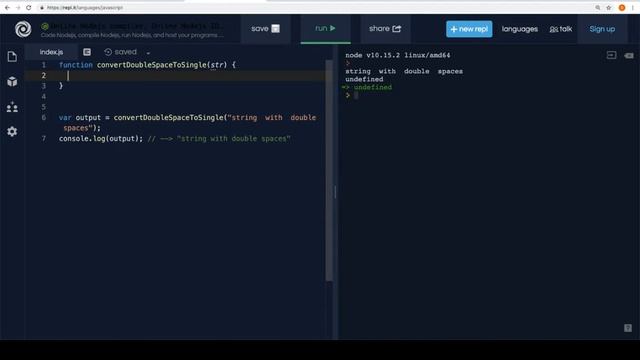The width and height of the screenshot is (640, 360).
Task: Click the editor-console split divider handle
Action: click(335, 192)
